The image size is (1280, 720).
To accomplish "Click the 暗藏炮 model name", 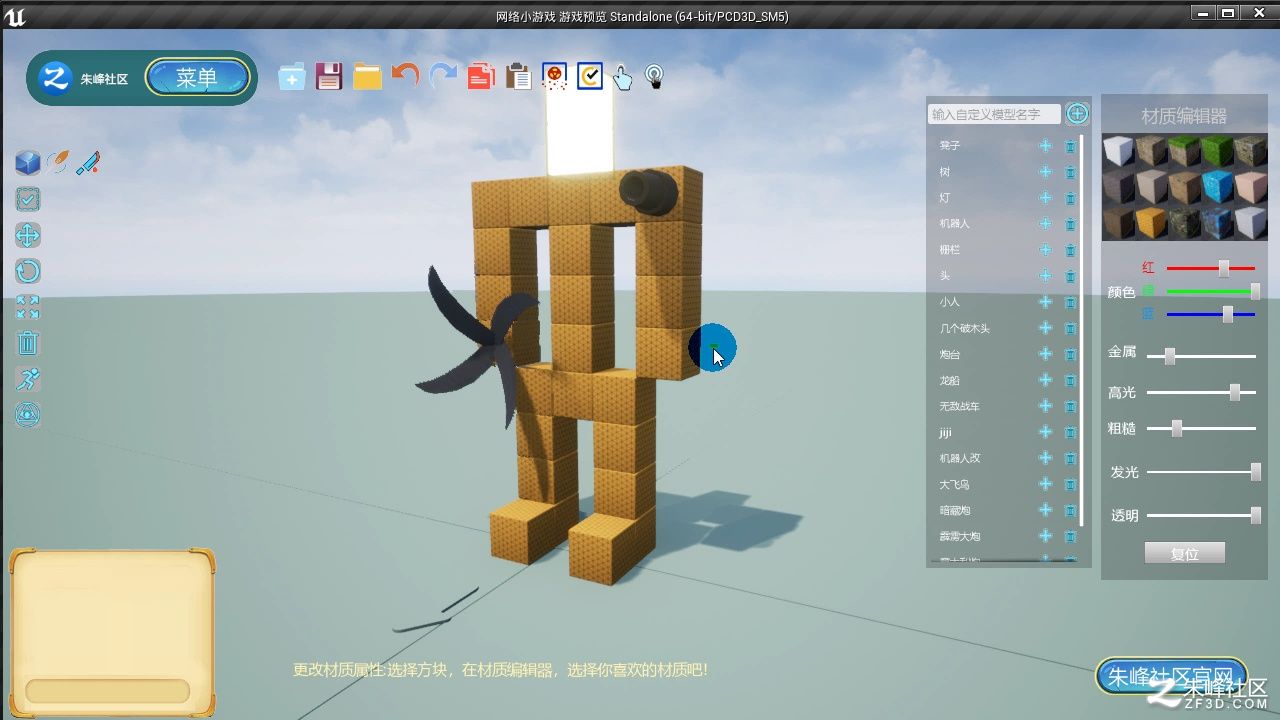I will pyautogui.click(x=954, y=510).
